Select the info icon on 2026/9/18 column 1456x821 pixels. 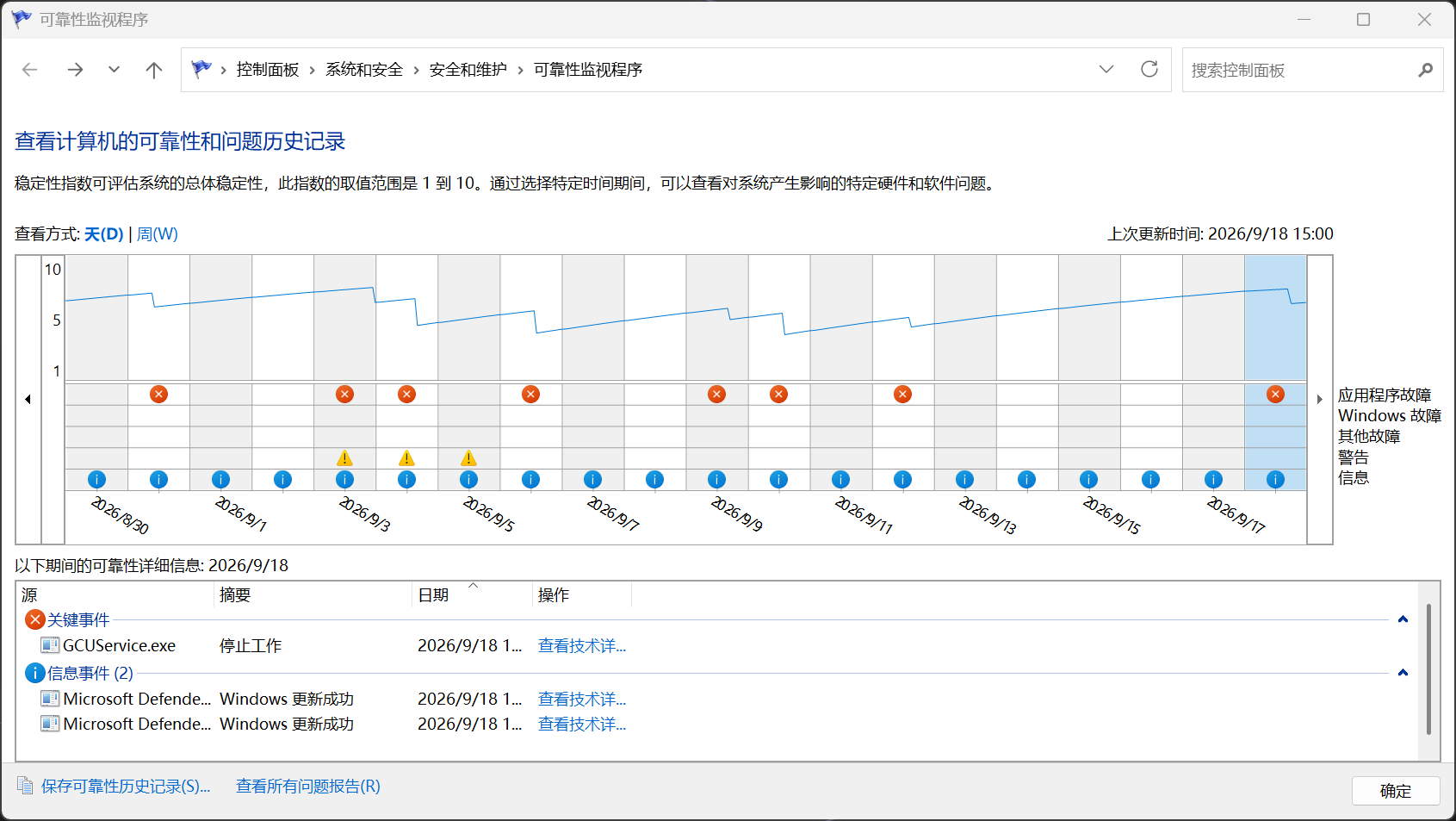[1275, 479]
